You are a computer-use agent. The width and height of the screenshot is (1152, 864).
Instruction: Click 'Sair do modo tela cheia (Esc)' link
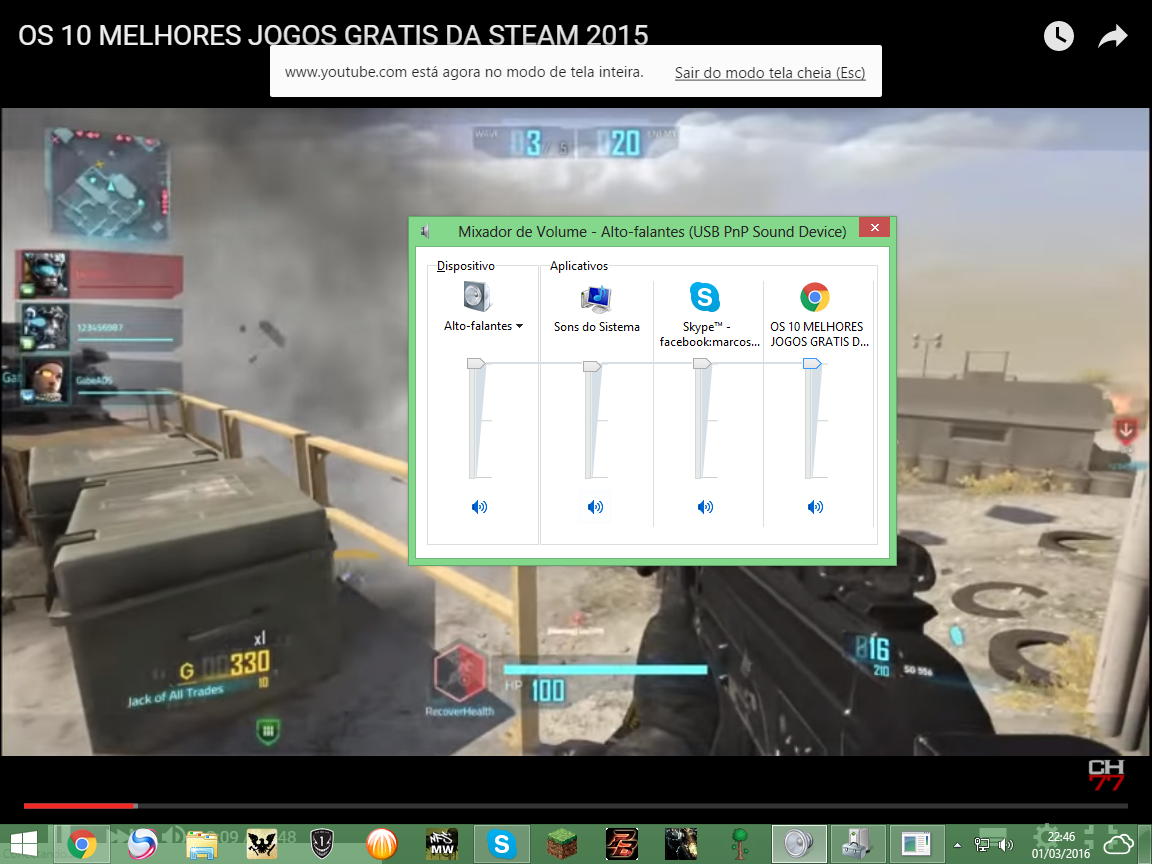click(770, 73)
